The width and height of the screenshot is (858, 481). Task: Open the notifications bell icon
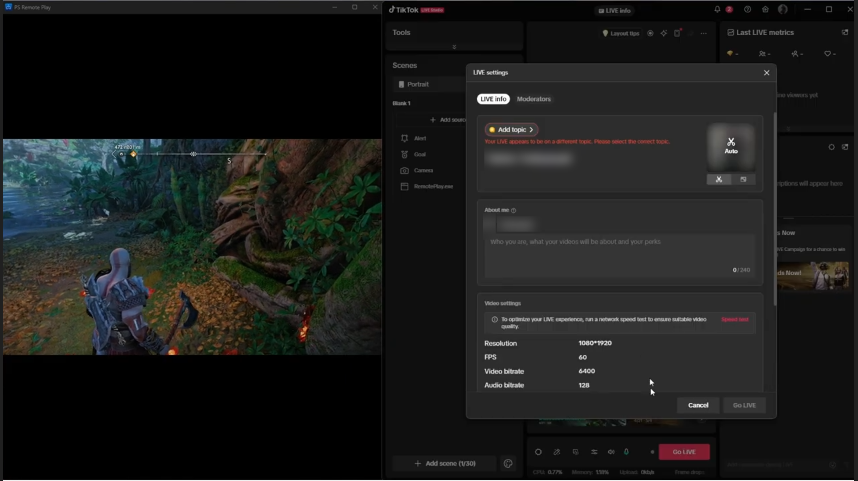pos(717,10)
